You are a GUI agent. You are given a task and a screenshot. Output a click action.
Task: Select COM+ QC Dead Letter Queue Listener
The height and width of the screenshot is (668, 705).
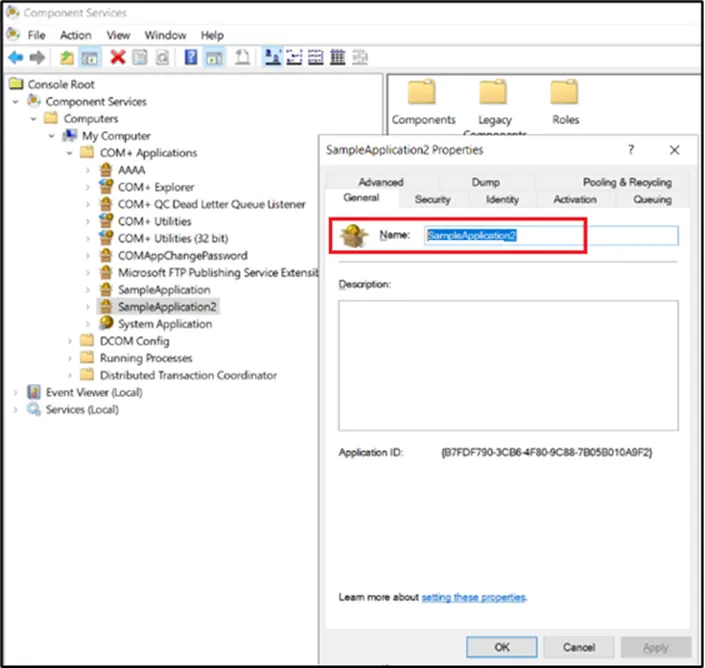pos(211,204)
